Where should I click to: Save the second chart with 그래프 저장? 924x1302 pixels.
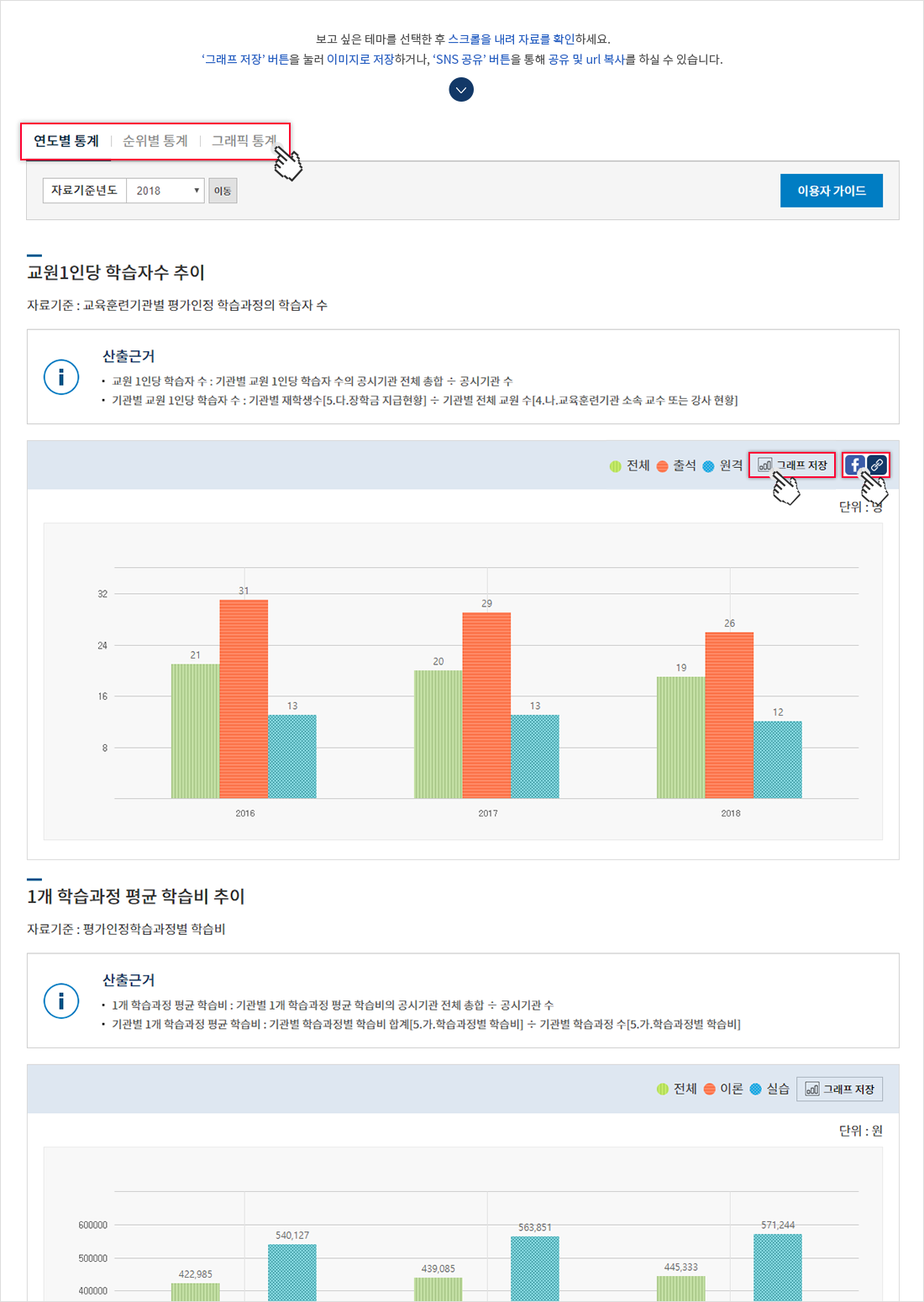[839, 1089]
